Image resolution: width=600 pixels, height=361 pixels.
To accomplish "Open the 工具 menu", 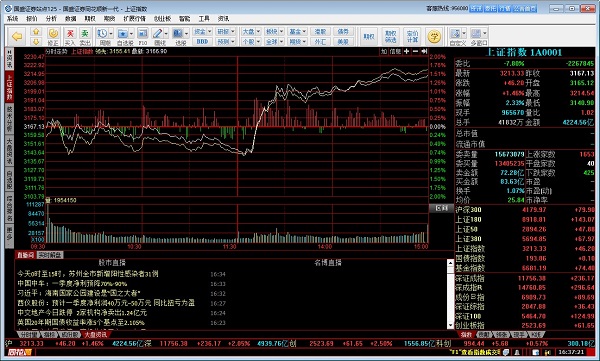I will [x=204, y=18].
